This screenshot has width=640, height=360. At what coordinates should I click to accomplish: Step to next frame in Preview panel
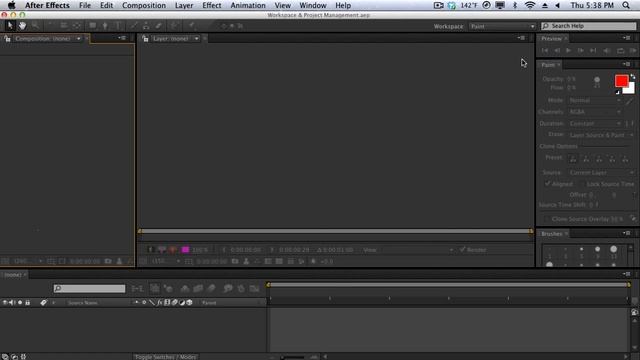(x=580, y=51)
